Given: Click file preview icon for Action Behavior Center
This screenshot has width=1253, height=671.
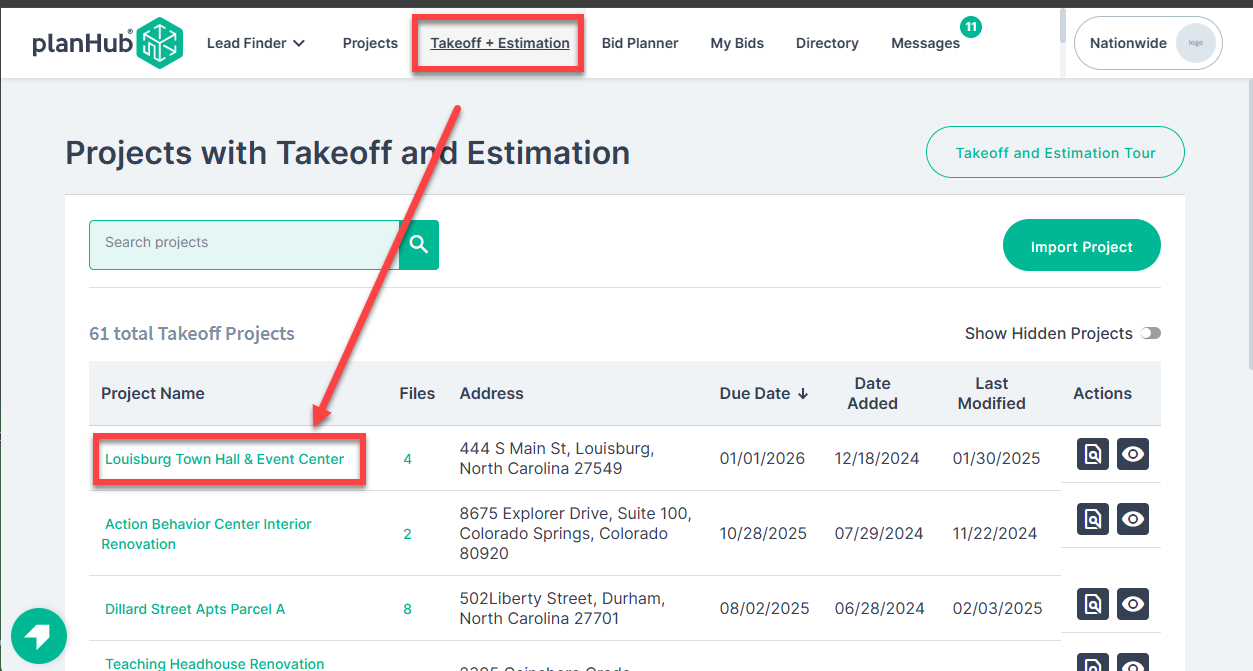Looking at the screenshot, I should coord(1092,519).
